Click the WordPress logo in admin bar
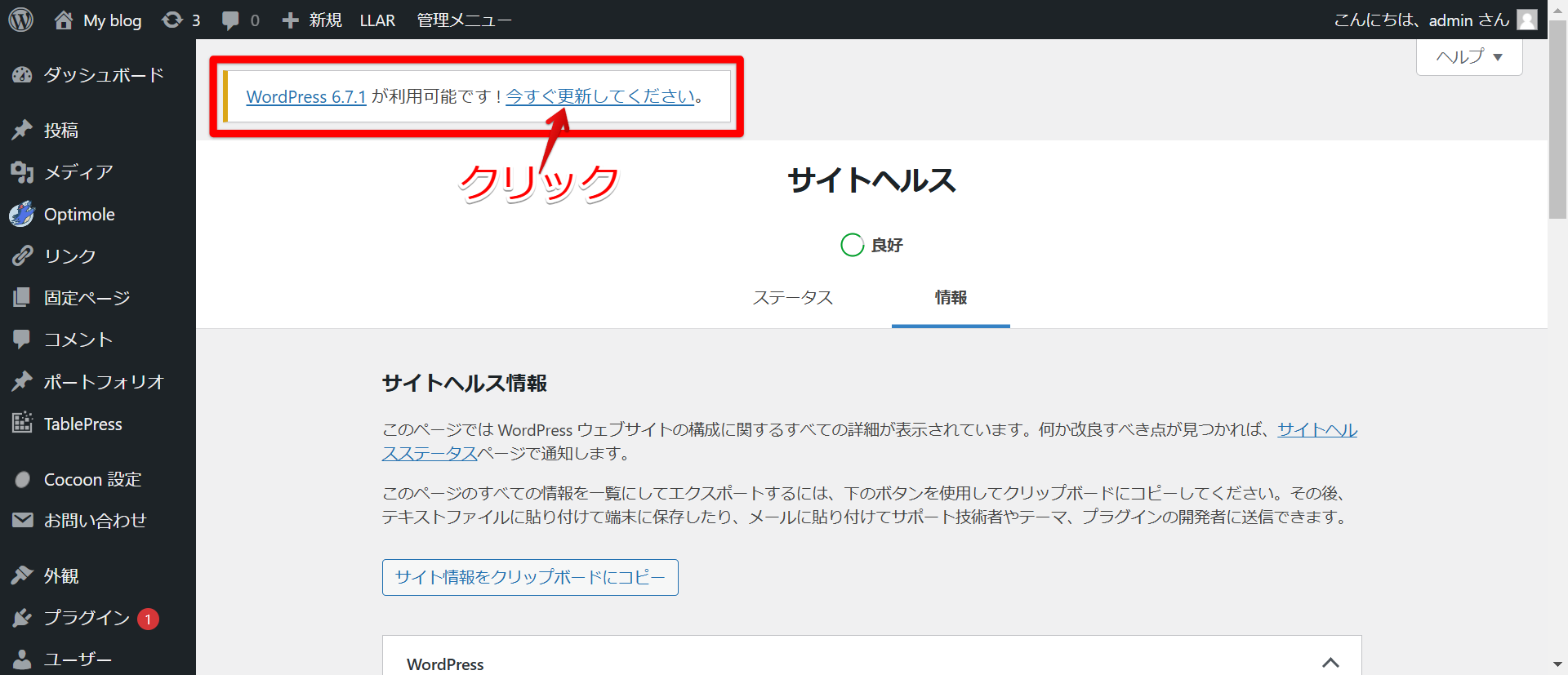The image size is (1568, 675). coord(20,20)
